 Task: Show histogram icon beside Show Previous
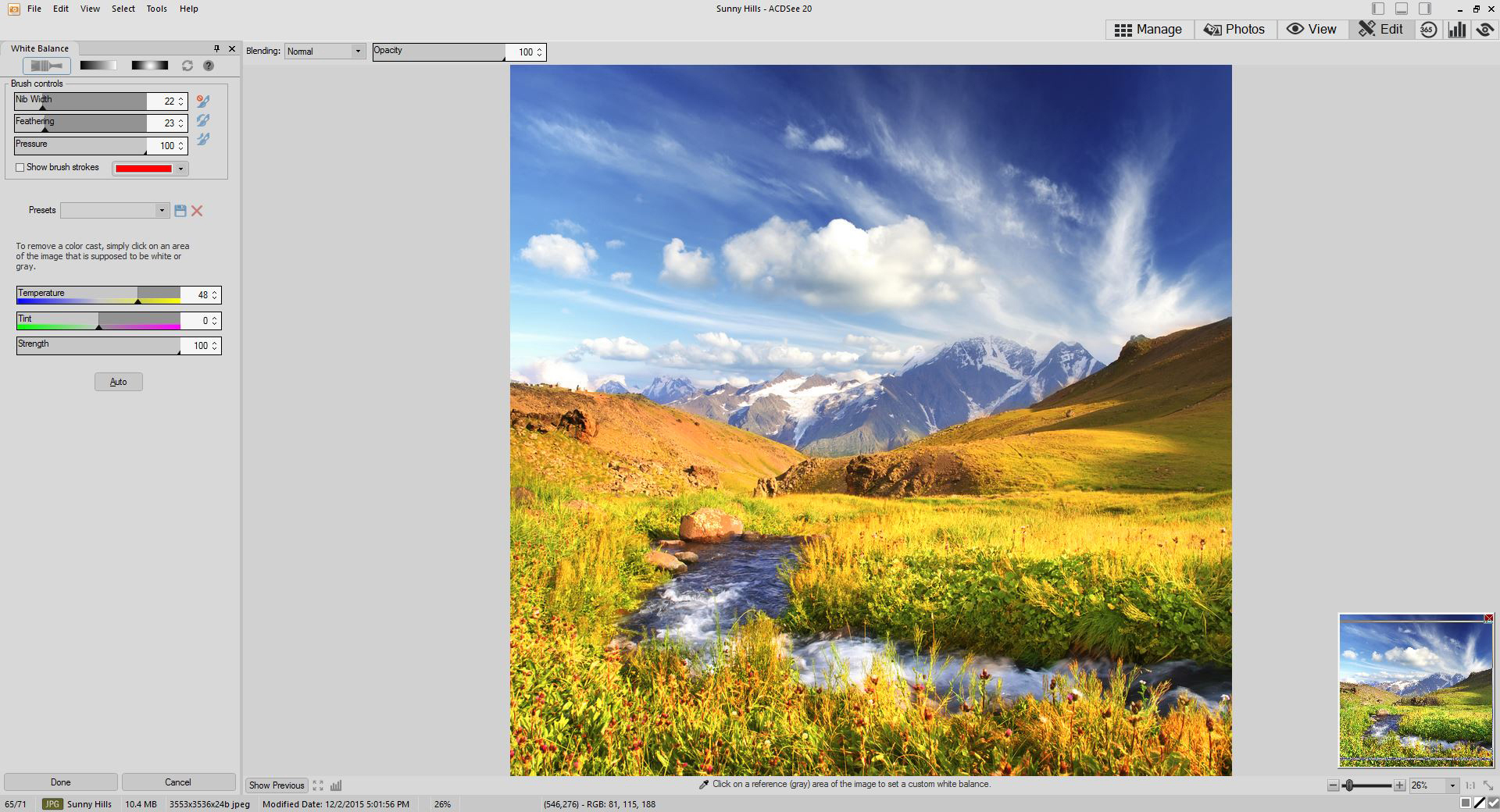tap(336, 785)
